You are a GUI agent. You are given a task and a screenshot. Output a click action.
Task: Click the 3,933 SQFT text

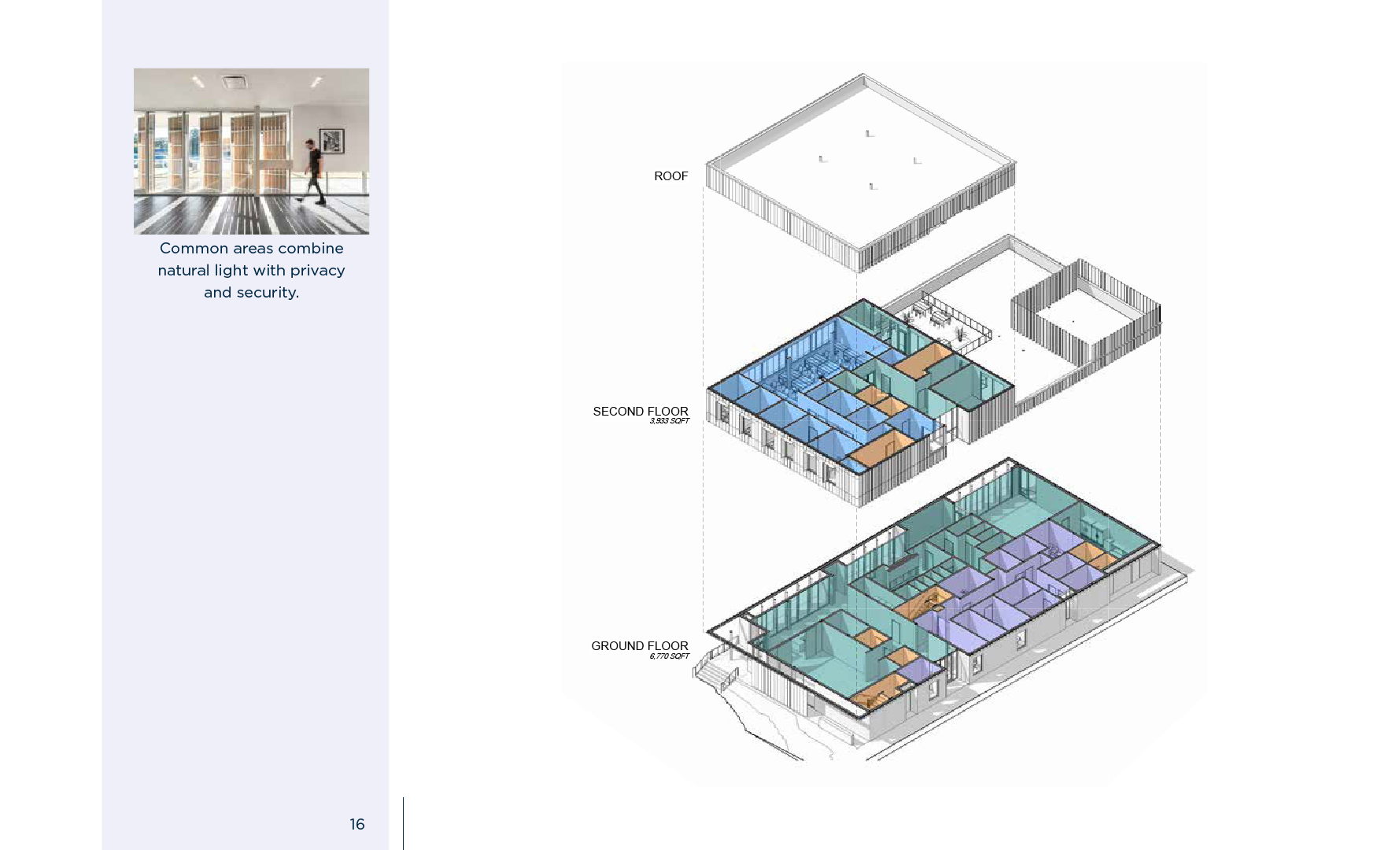(x=670, y=421)
